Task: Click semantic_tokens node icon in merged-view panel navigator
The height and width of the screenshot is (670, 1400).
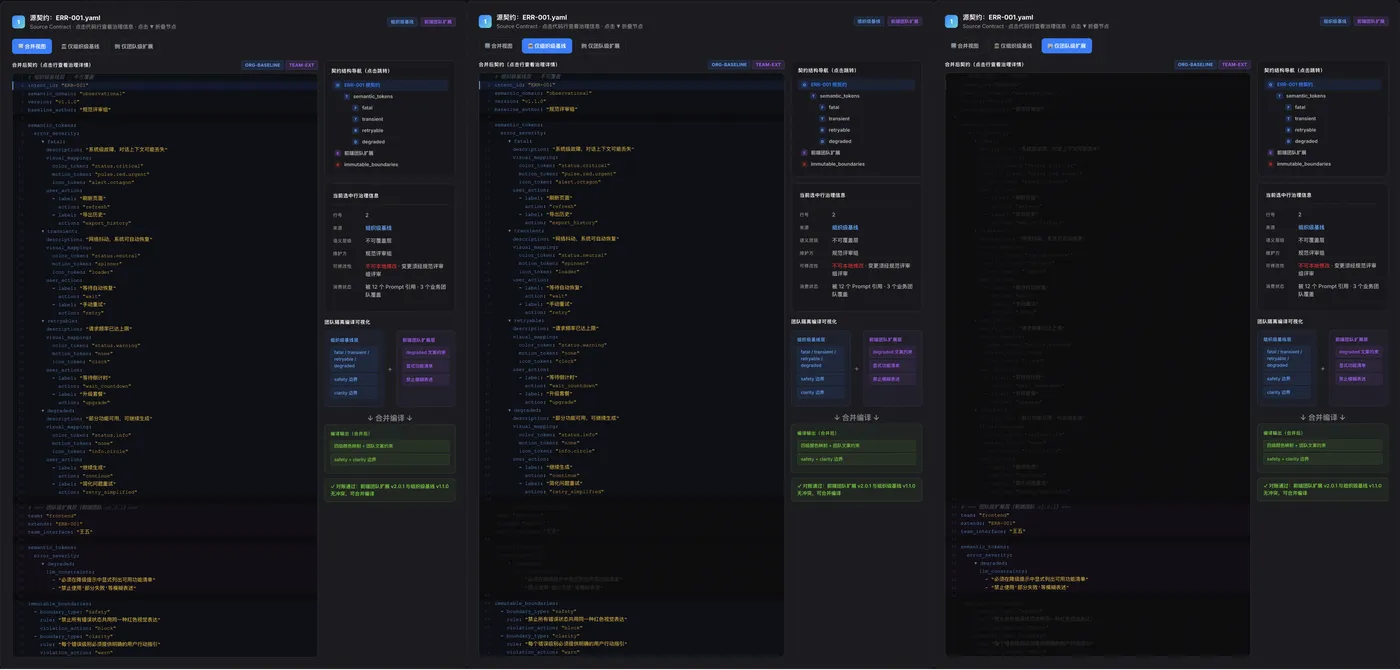Action: click(346, 96)
